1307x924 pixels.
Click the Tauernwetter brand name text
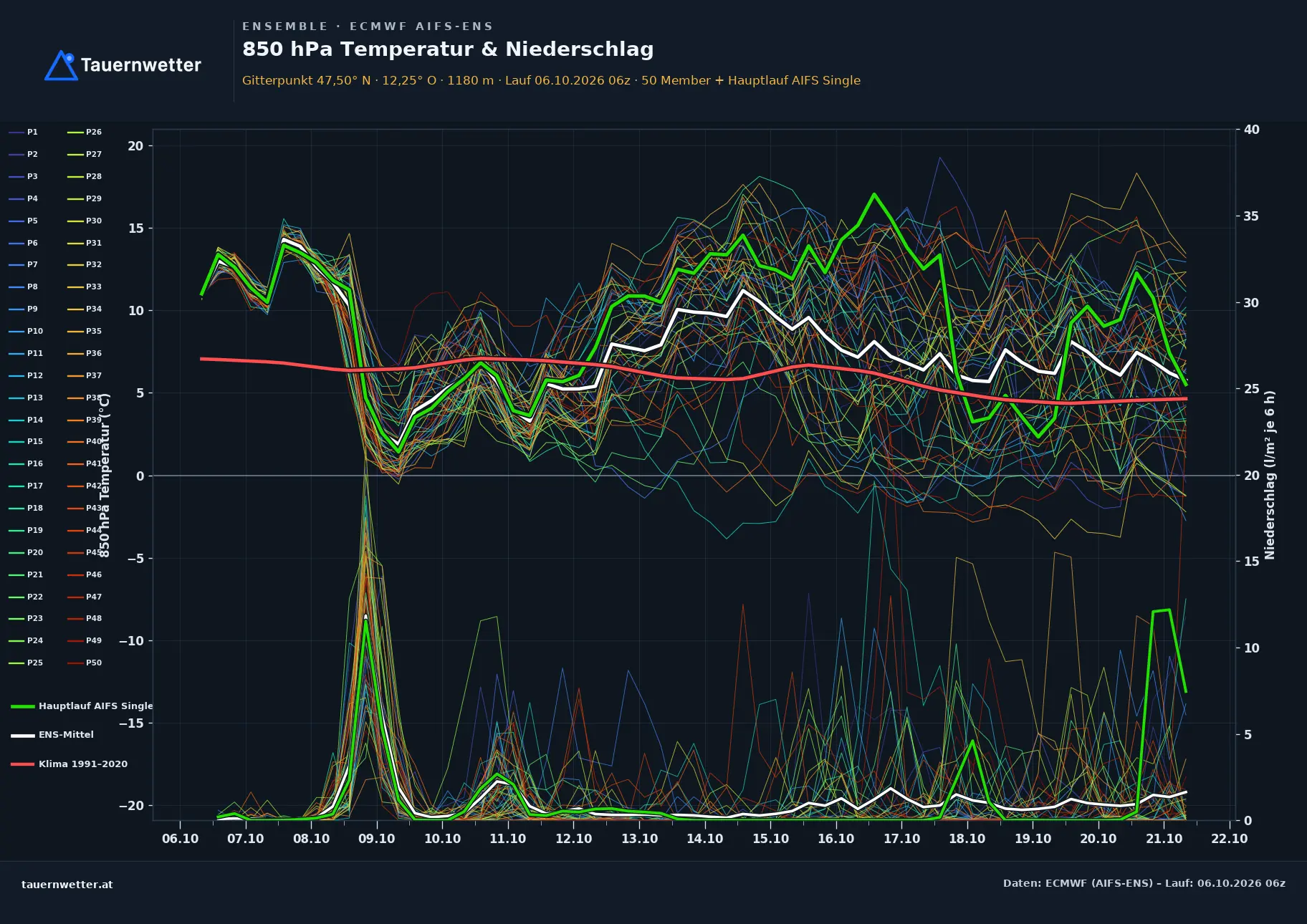pos(141,65)
